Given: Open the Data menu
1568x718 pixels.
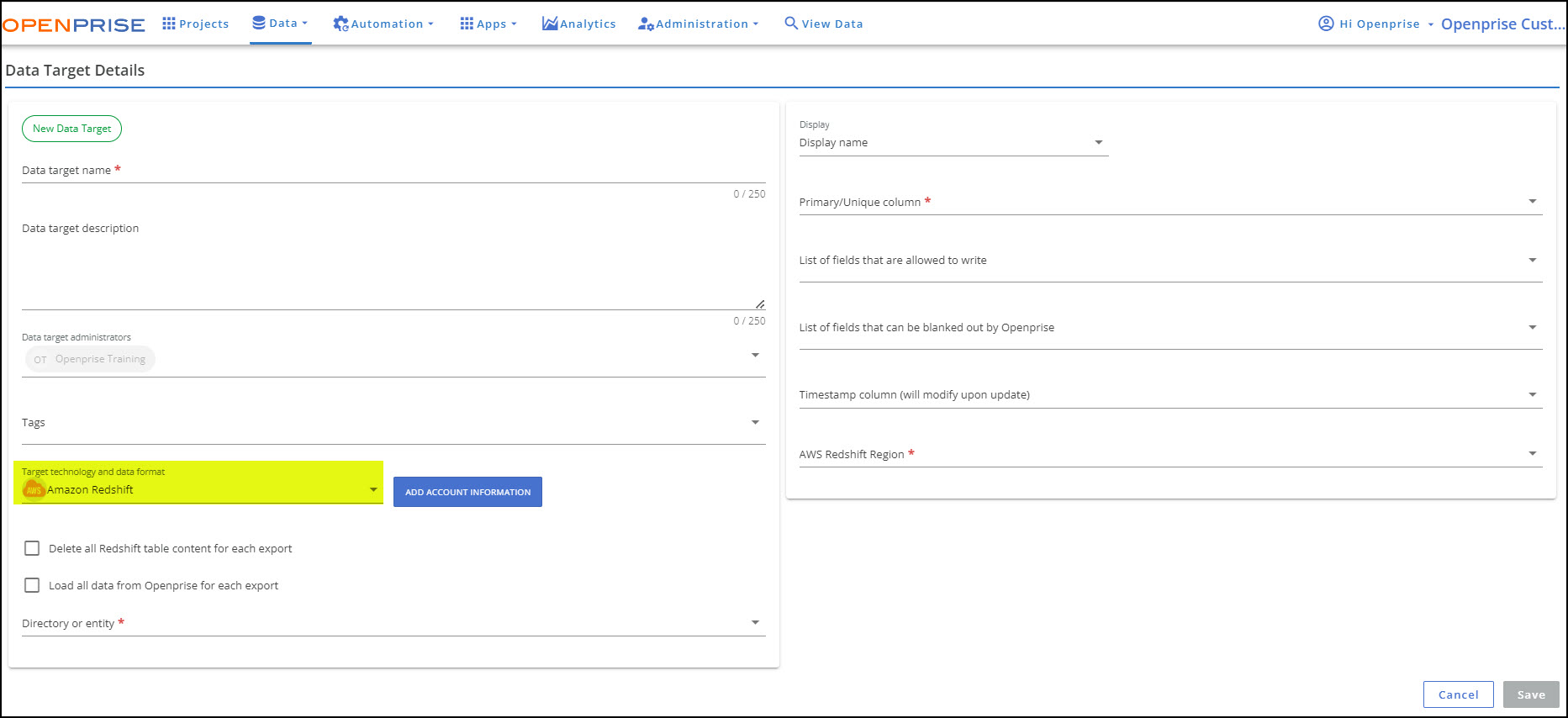Looking at the screenshot, I should [281, 23].
